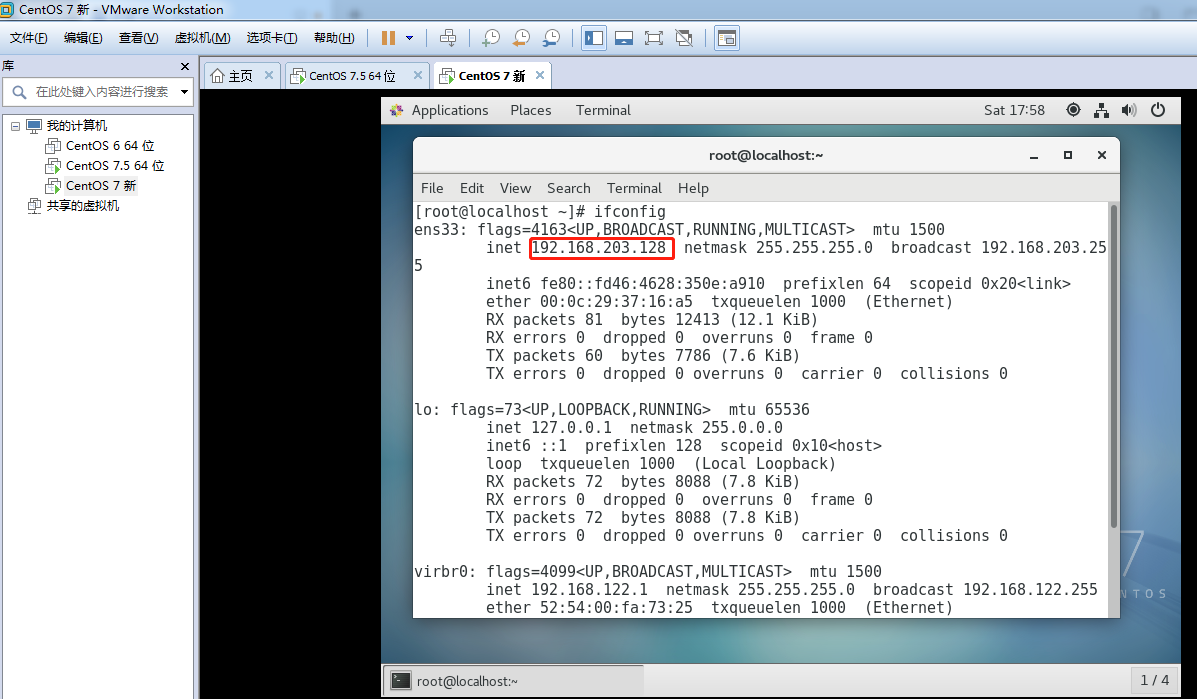Screen dimensions: 1197x699
Task: Click the virbr0 address 192.168.122.1
Action: [589, 590]
